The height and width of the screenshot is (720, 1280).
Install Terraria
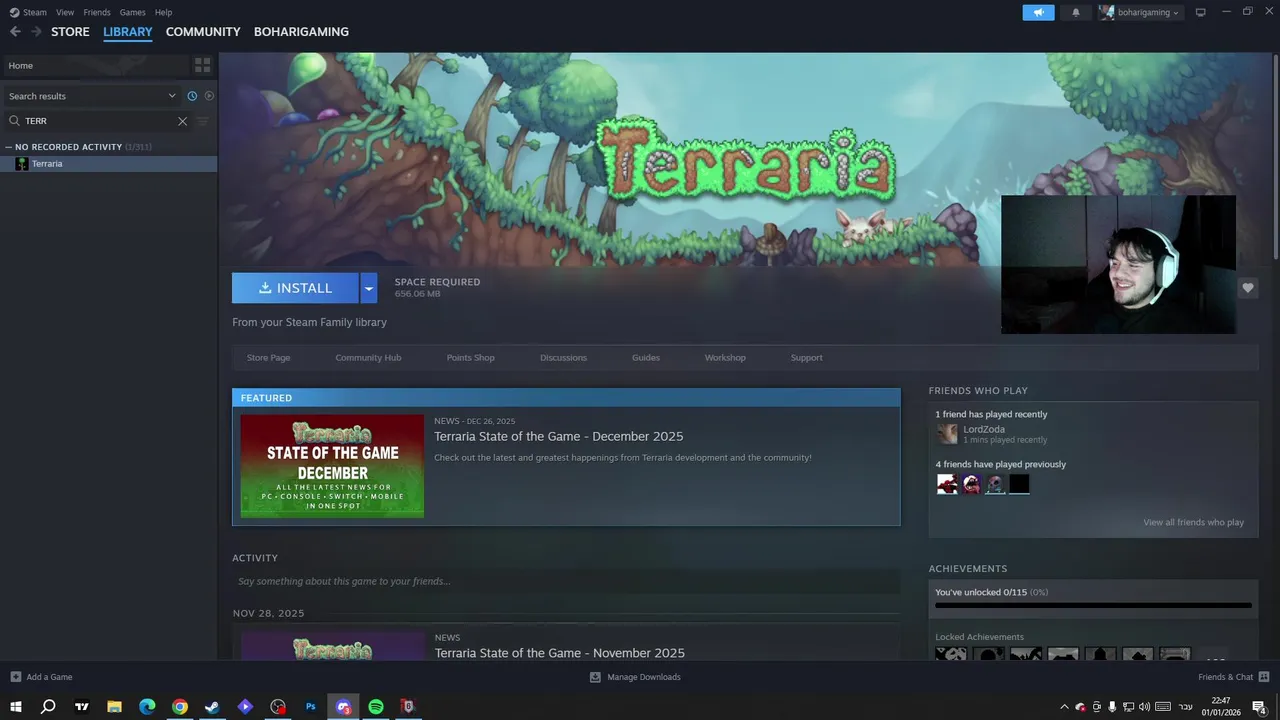[295, 288]
